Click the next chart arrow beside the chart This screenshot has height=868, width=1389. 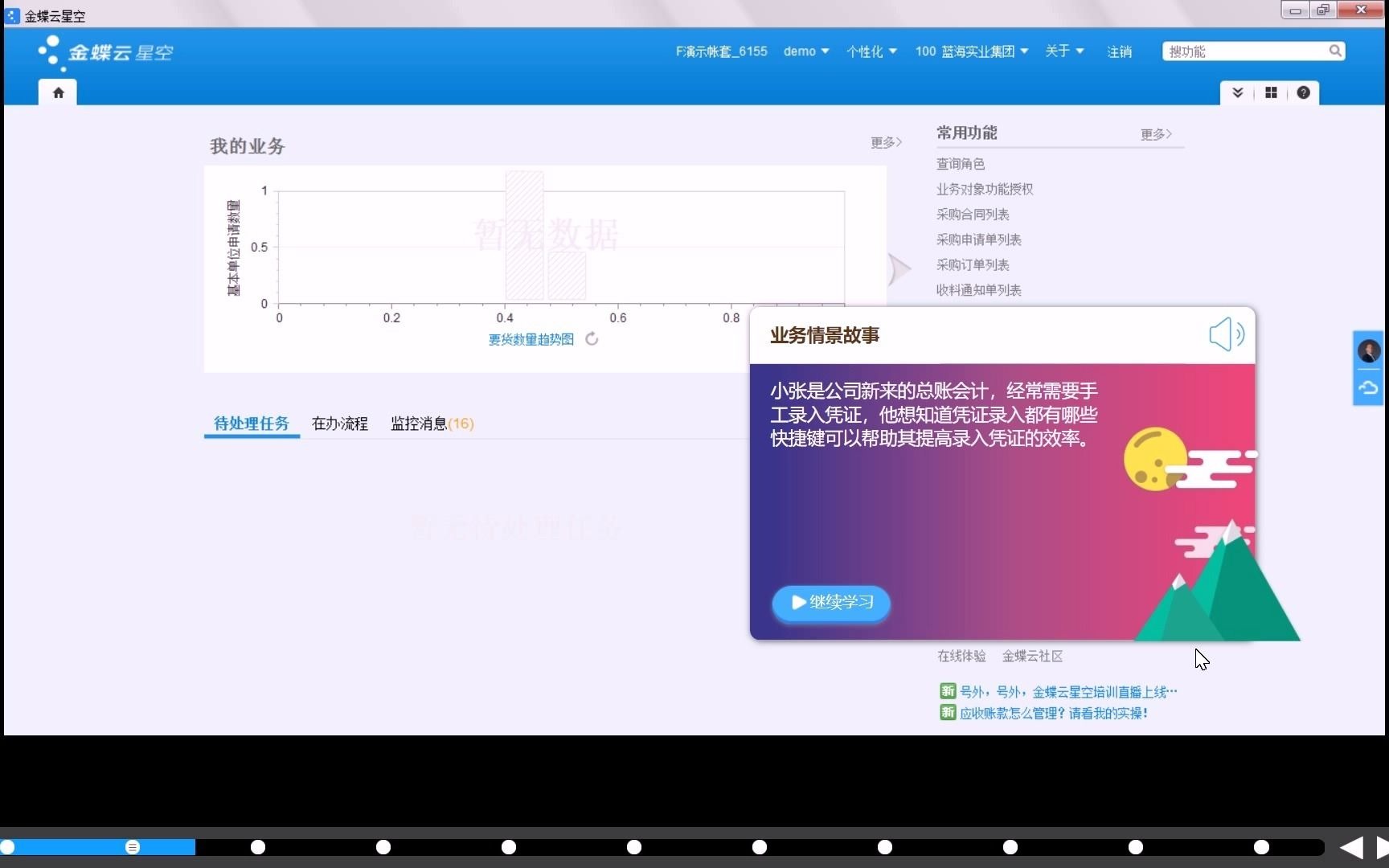899,269
